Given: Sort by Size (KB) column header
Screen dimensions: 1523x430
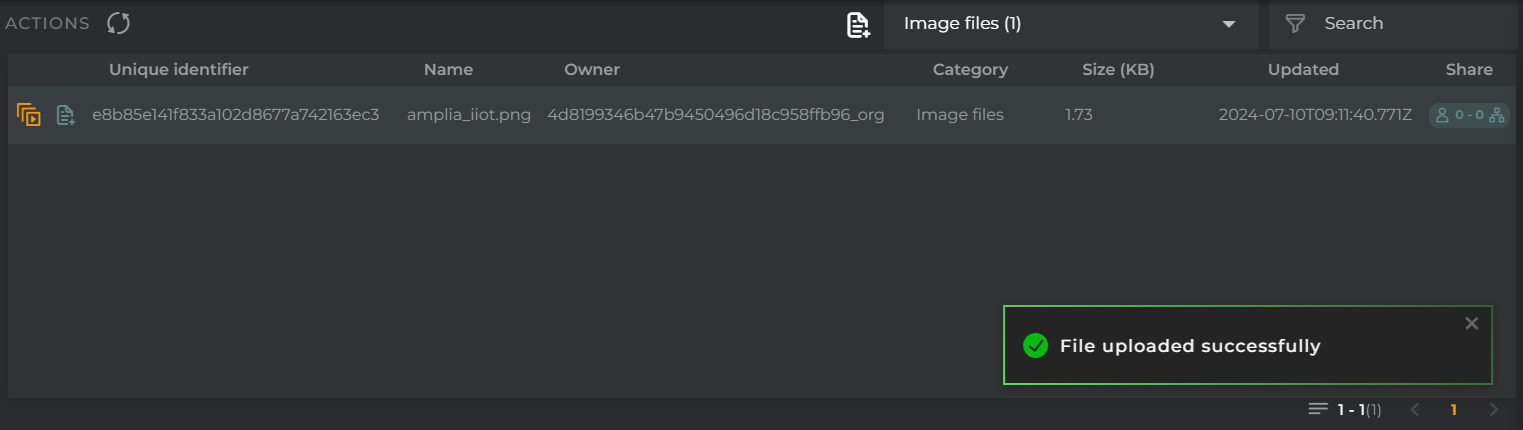Looking at the screenshot, I should point(1118,69).
